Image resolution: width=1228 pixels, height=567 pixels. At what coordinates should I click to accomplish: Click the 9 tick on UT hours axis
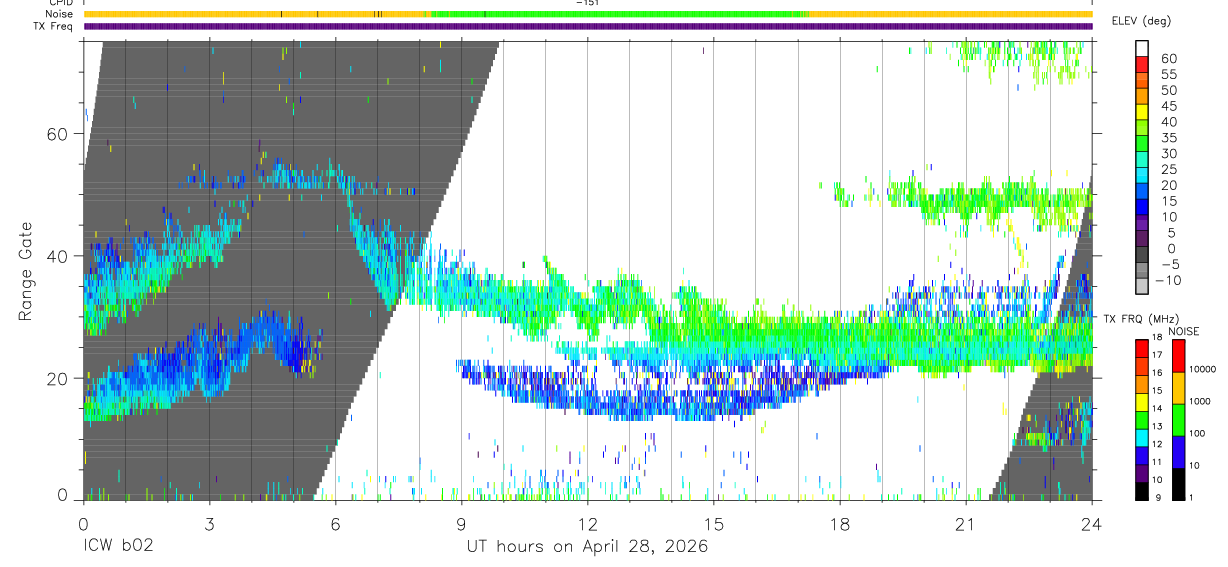[461, 522]
